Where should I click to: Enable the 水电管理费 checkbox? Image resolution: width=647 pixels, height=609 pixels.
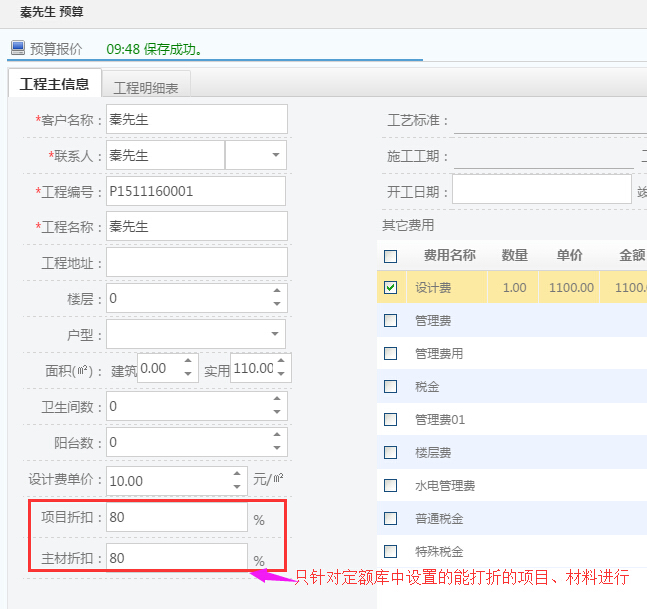pyautogui.click(x=391, y=486)
